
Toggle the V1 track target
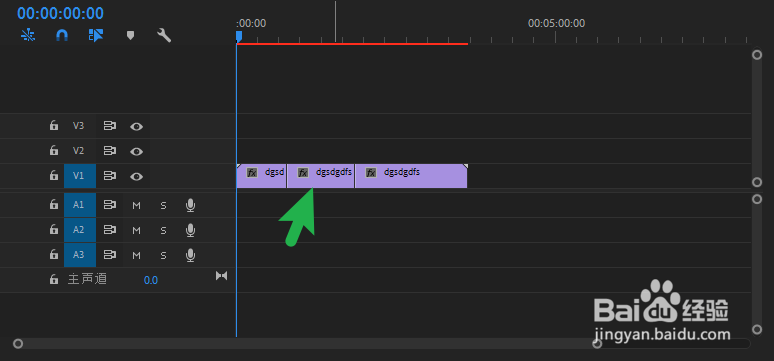(x=79, y=176)
